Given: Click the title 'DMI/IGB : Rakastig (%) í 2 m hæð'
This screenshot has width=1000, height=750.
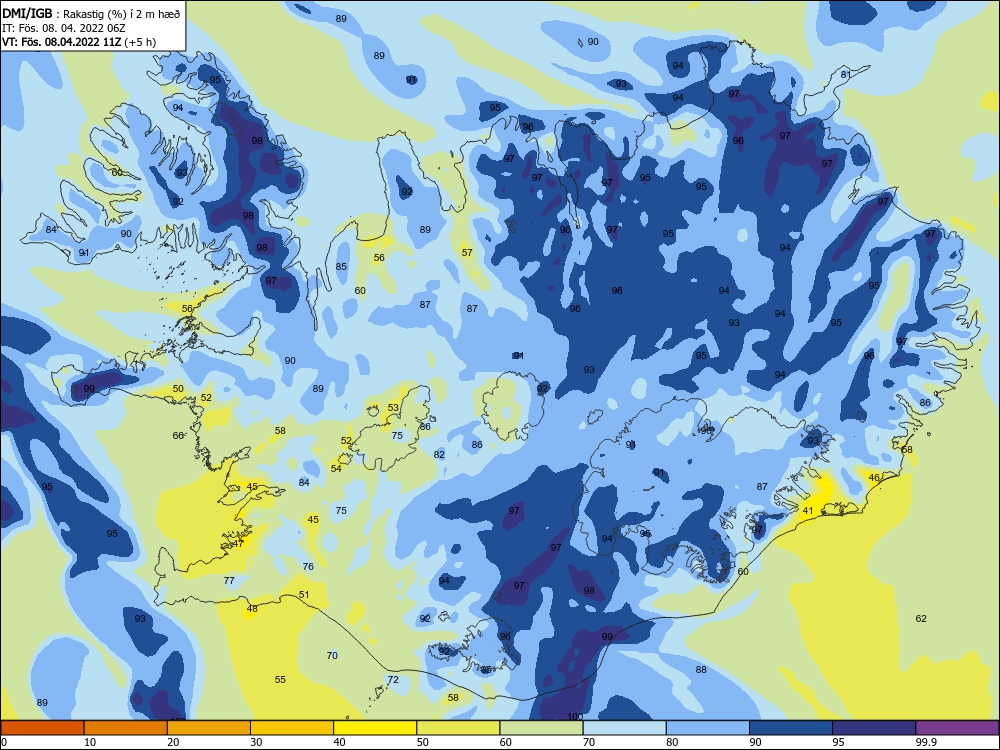Looking at the screenshot, I should coord(91,14).
